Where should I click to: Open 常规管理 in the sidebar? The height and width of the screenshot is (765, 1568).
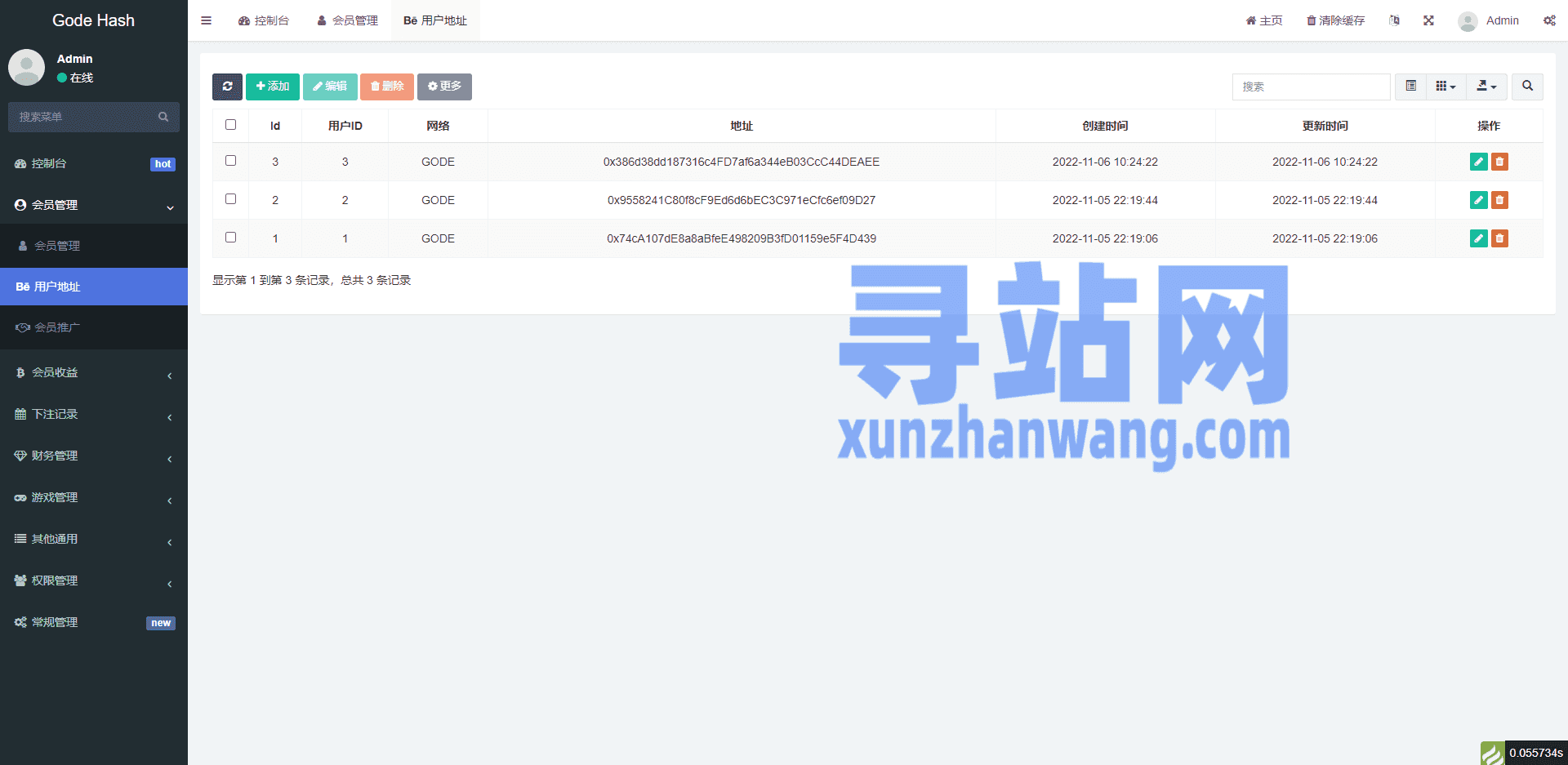94,622
